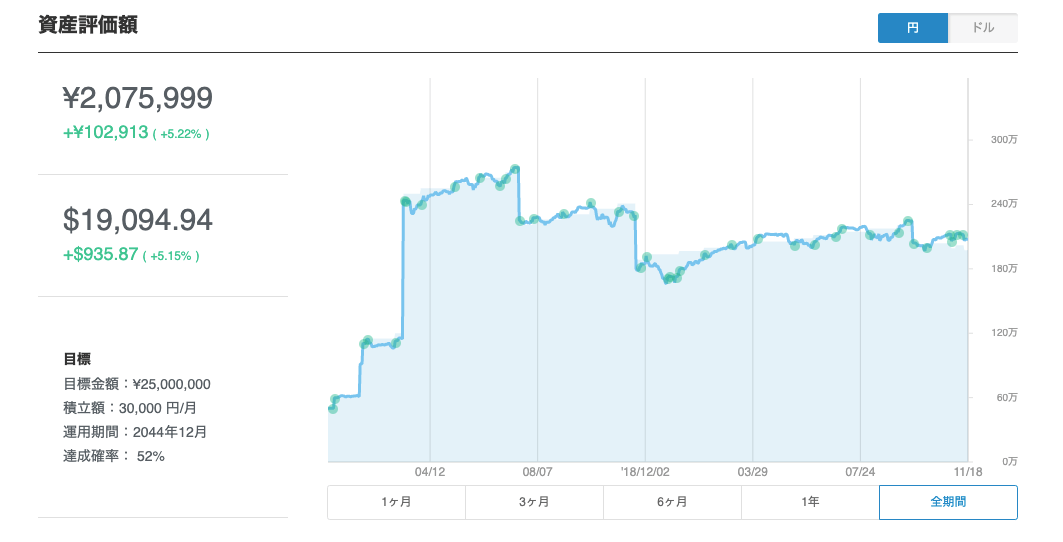
Task: Click the 目標金額 ¥25,000,000 line
Action: click(137, 384)
